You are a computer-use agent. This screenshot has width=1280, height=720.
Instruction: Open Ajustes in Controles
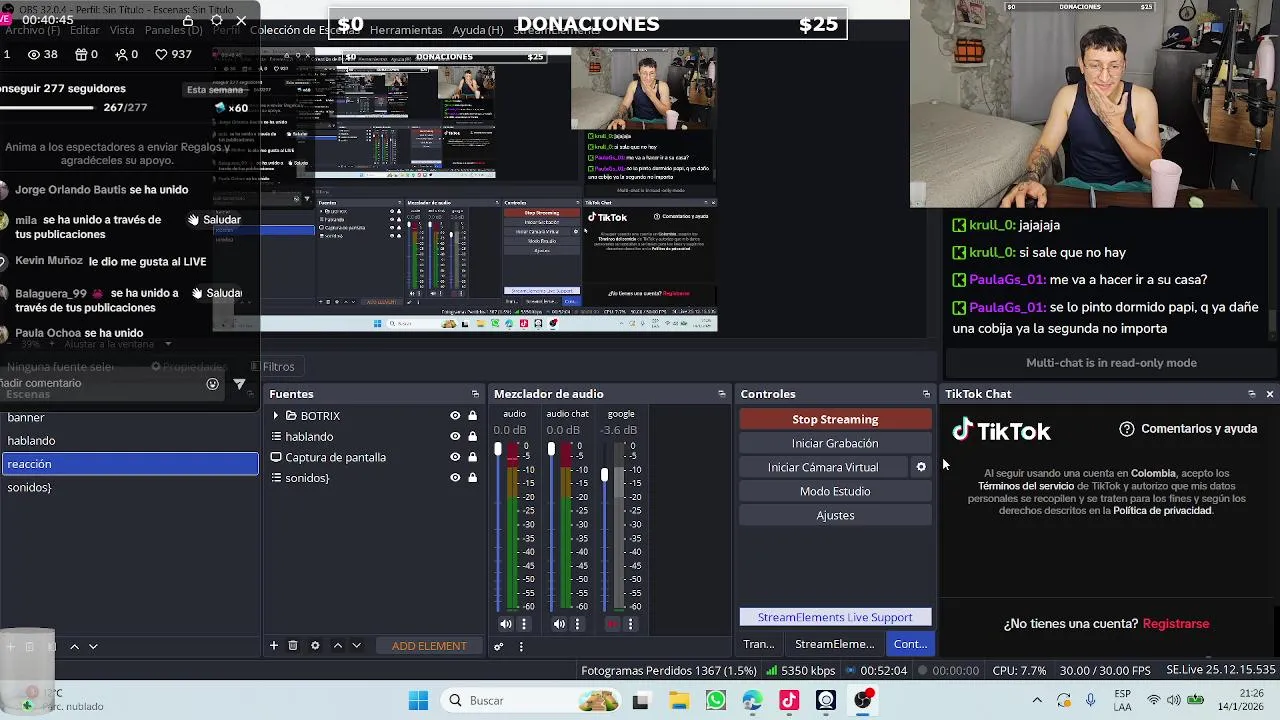[835, 515]
